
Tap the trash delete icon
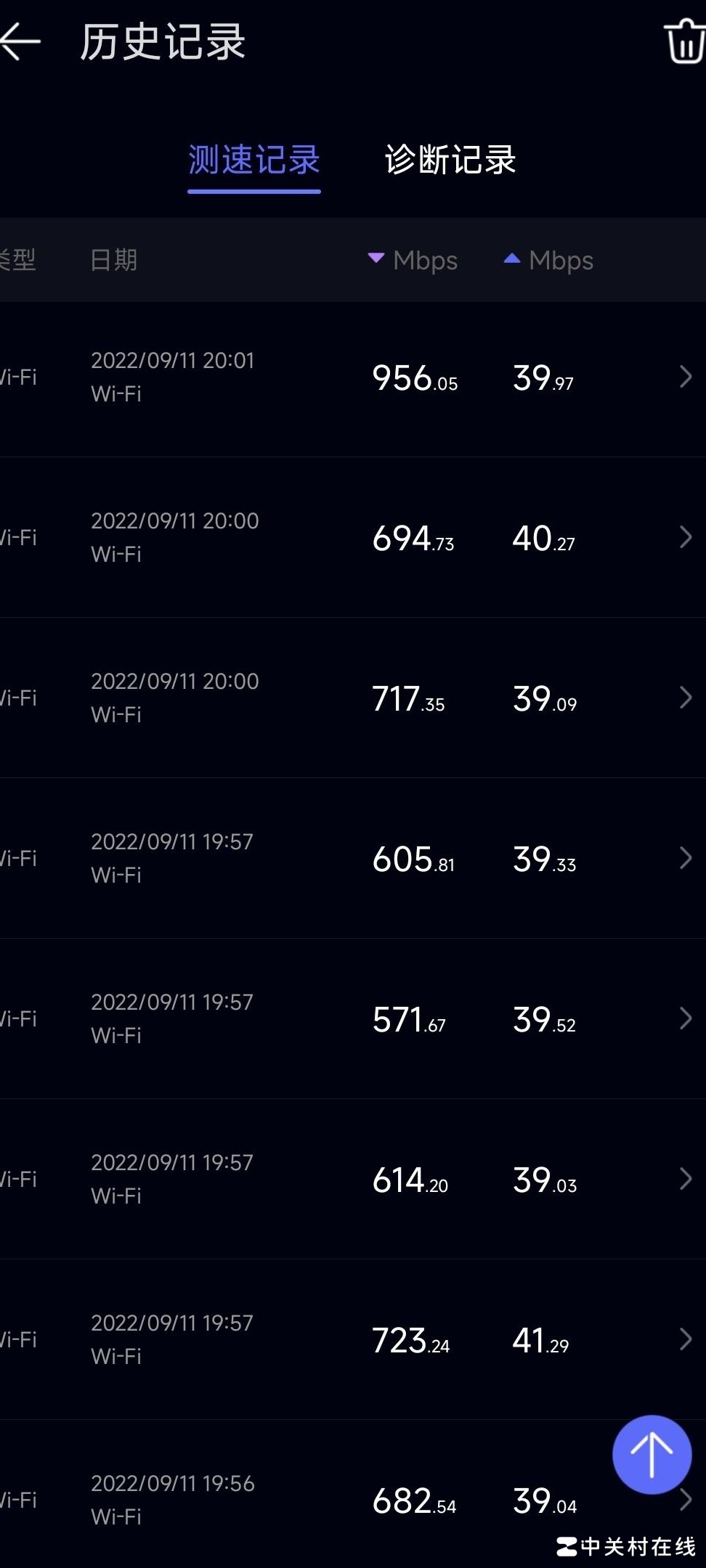click(x=684, y=42)
